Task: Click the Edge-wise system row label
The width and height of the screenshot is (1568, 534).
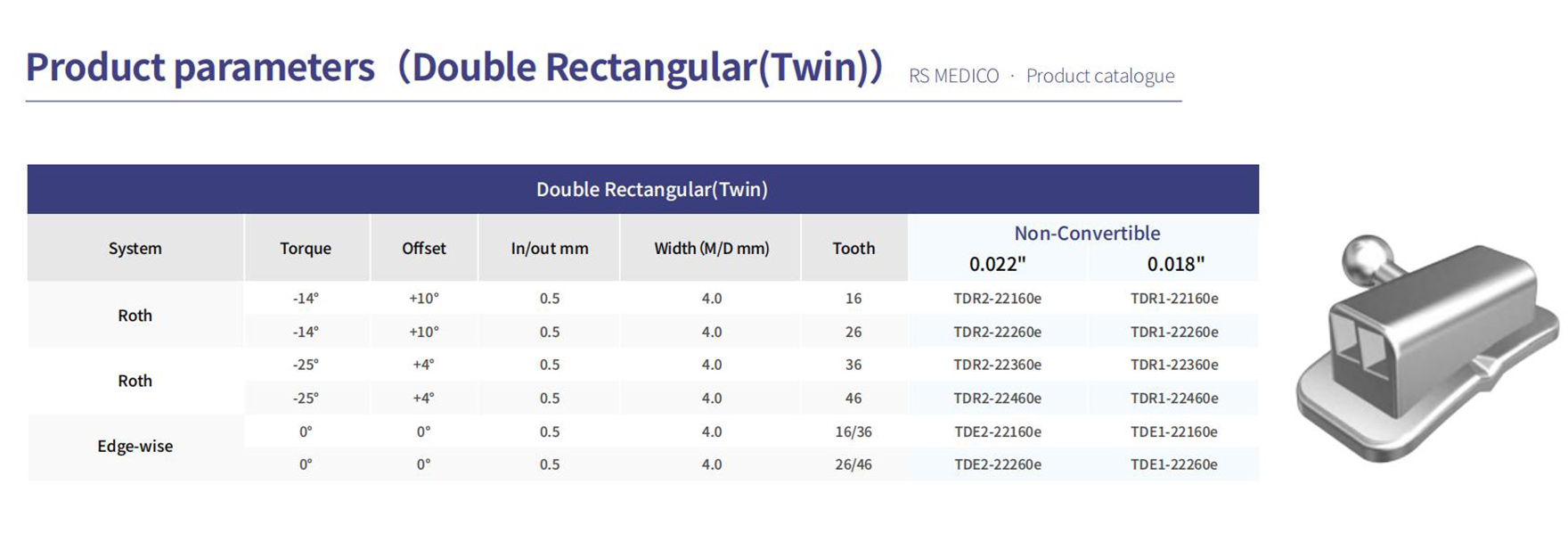Action: pyautogui.click(x=135, y=447)
